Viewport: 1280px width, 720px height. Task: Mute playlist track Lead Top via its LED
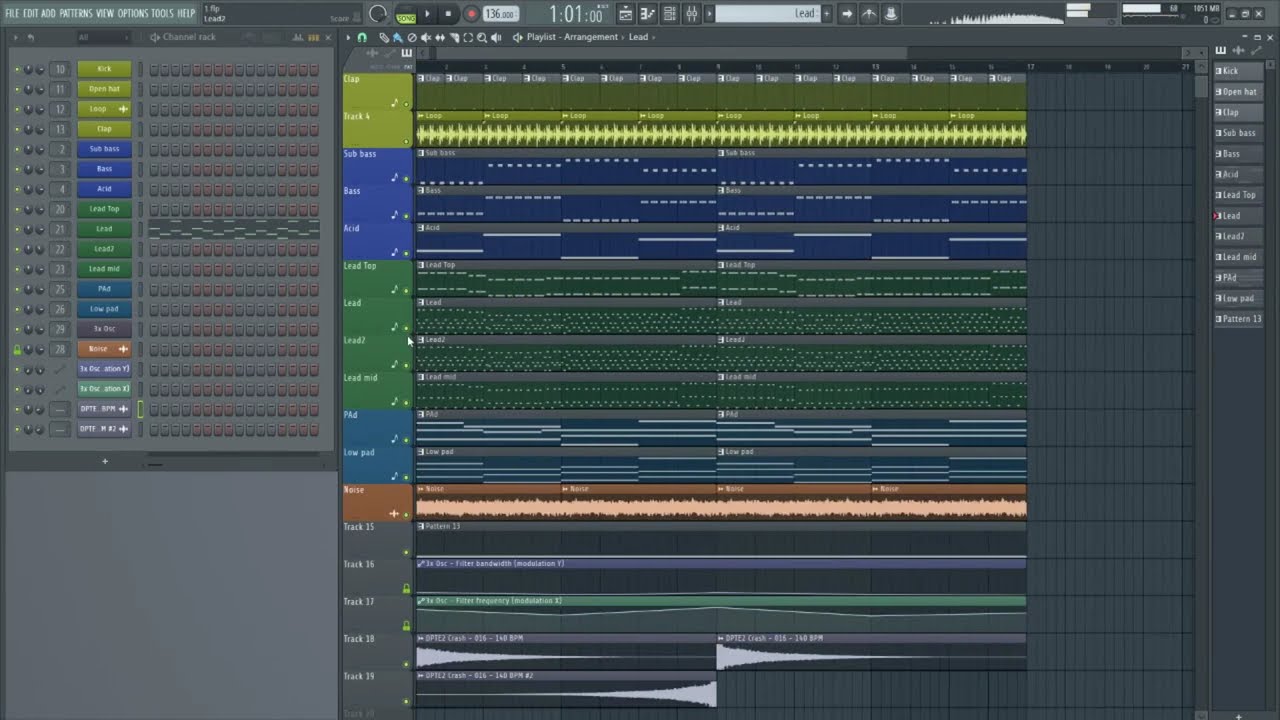click(406, 291)
